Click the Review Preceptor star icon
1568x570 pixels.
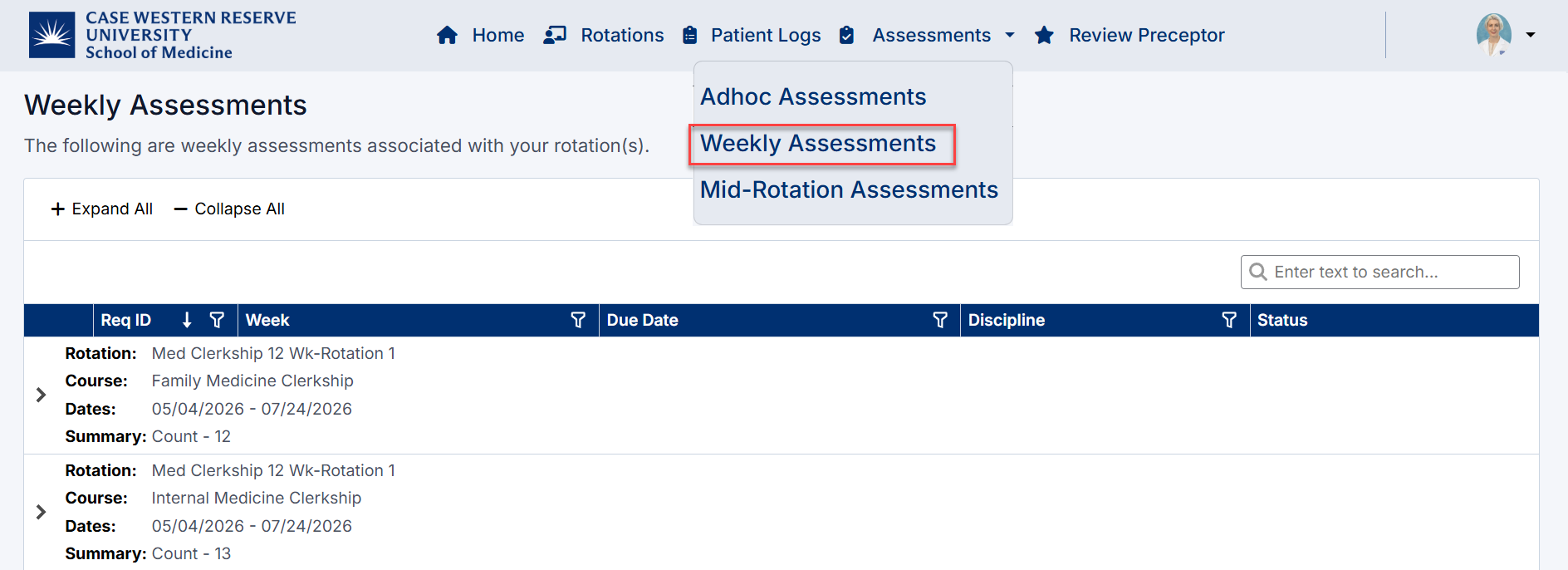coord(1044,35)
